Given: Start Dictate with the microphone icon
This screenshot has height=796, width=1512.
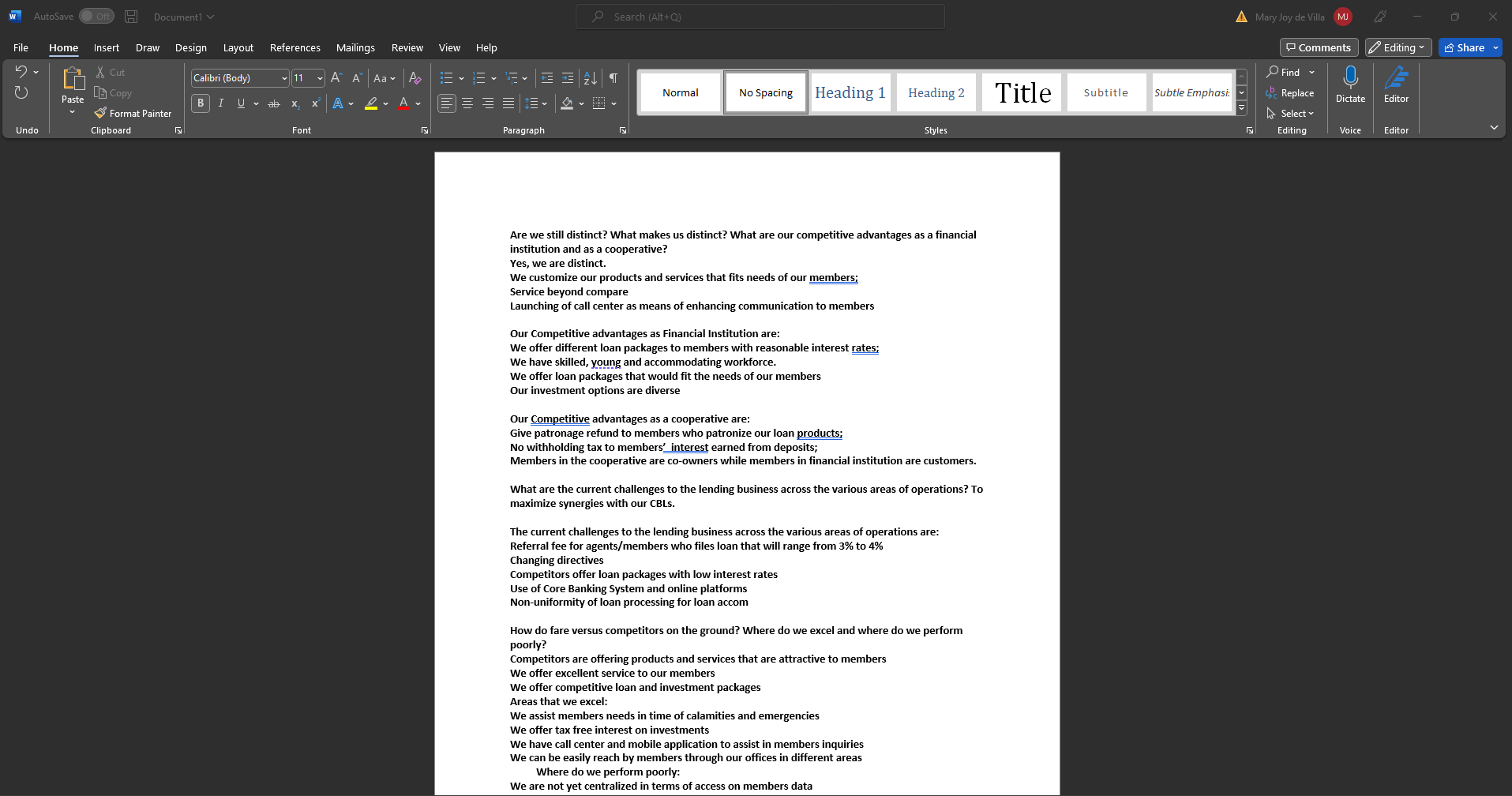Looking at the screenshot, I should 1350,77.
